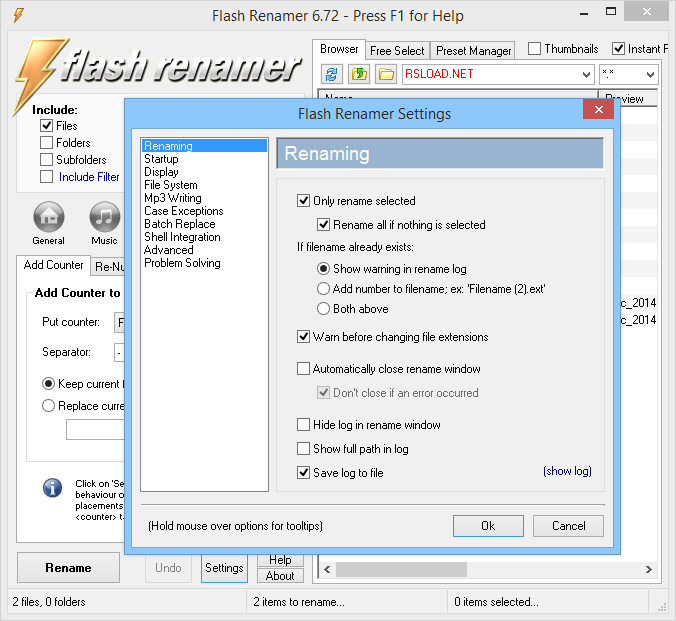Select Renaming in settings list
The image size is (676, 621).
(204, 146)
